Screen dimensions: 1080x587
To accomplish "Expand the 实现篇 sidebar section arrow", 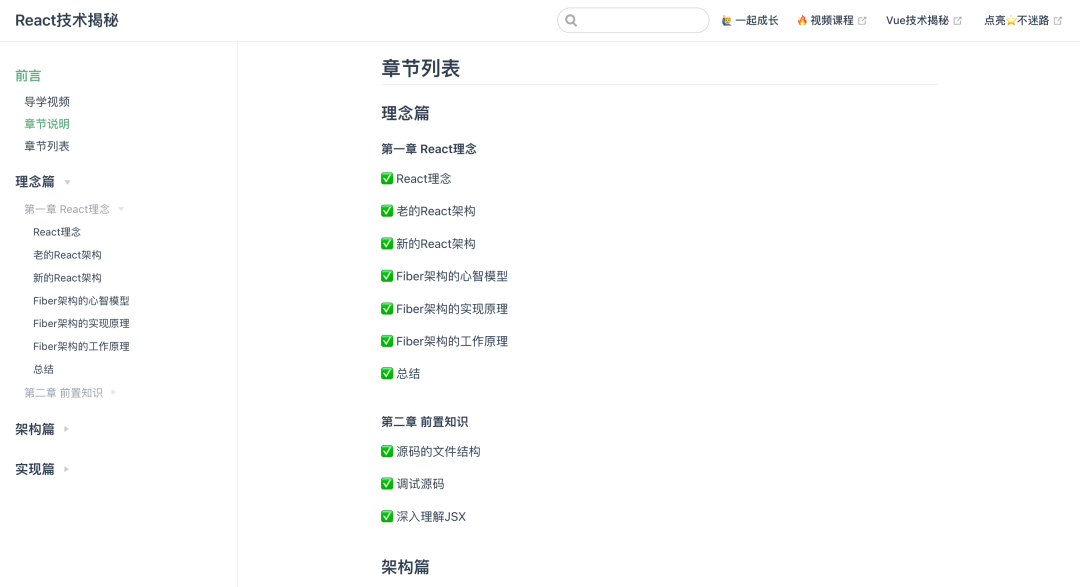I will (66, 468).
